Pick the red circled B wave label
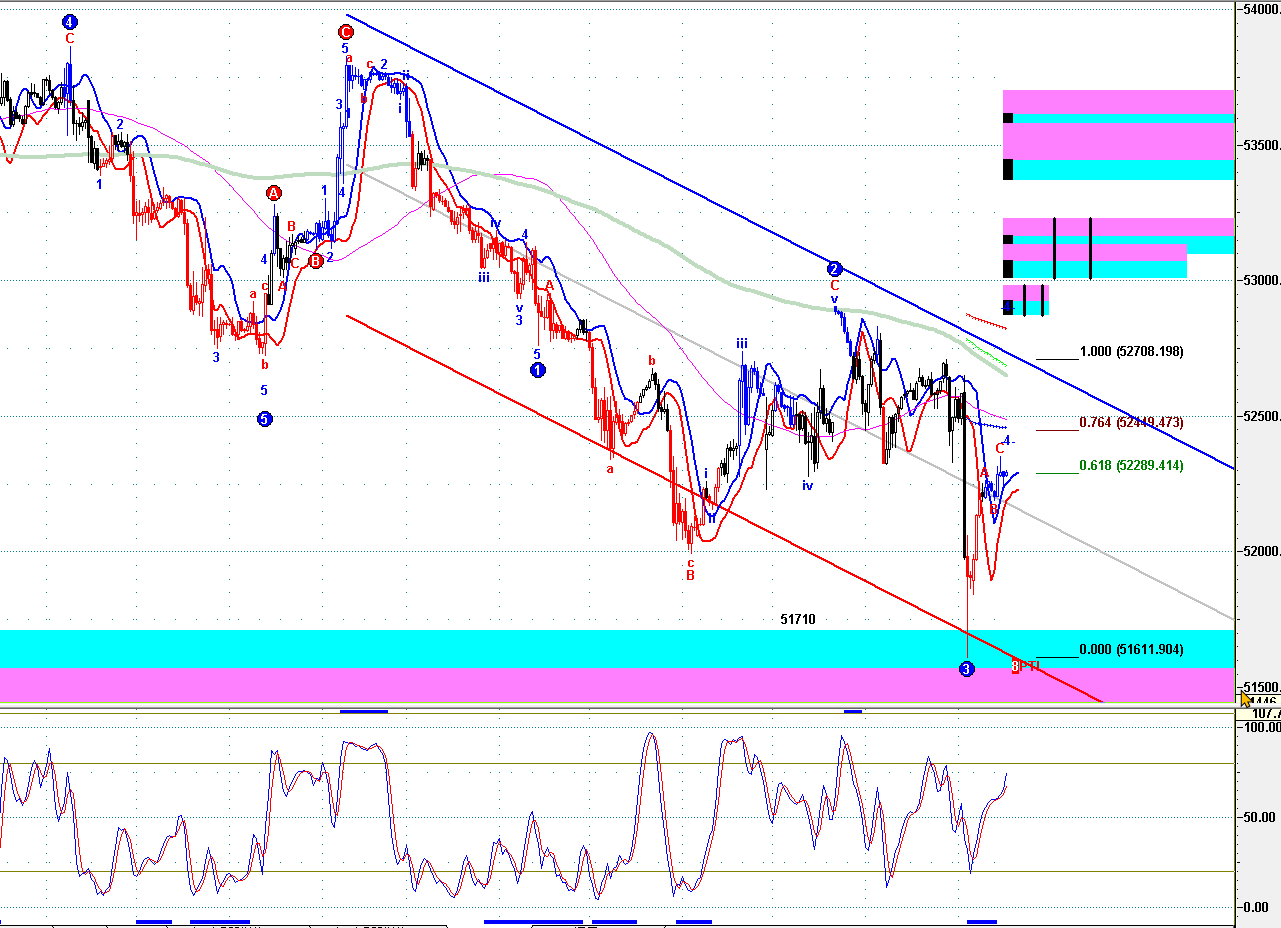The image size is (1281, 928). pos(315,261)
